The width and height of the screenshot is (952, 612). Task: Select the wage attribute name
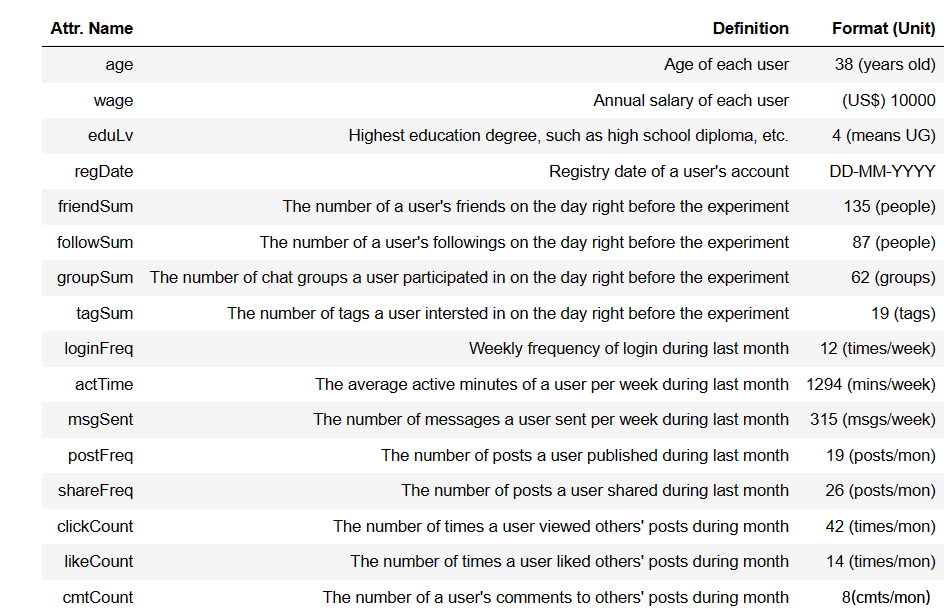[114, 101]
